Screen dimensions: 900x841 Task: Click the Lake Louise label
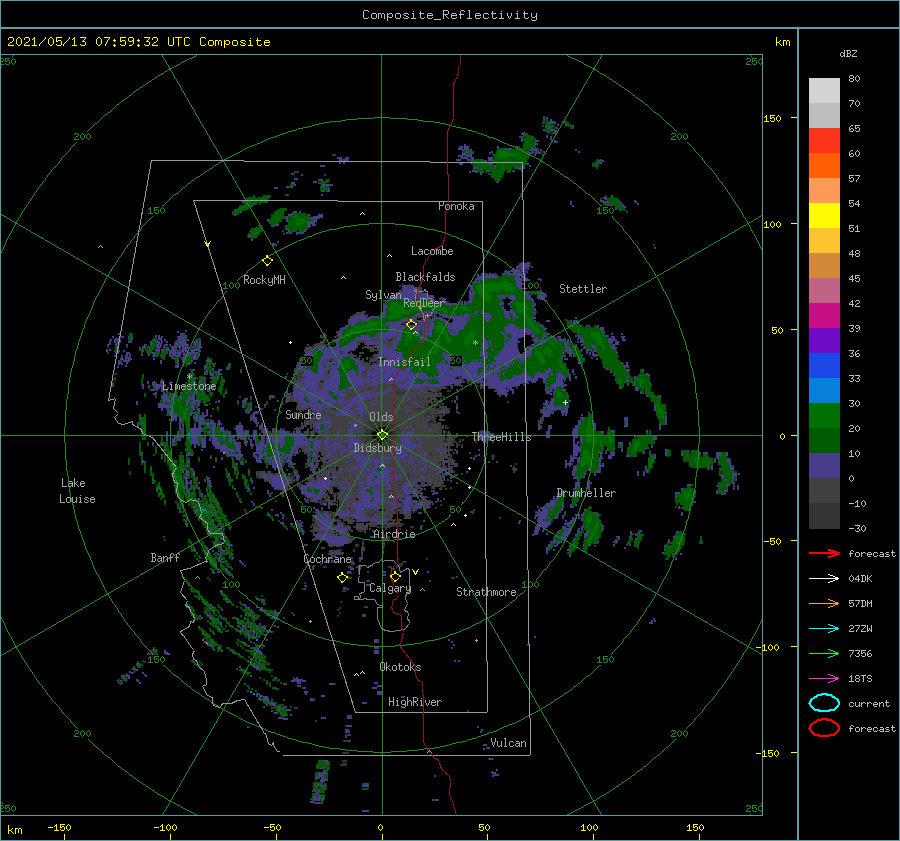coord(77,491)
